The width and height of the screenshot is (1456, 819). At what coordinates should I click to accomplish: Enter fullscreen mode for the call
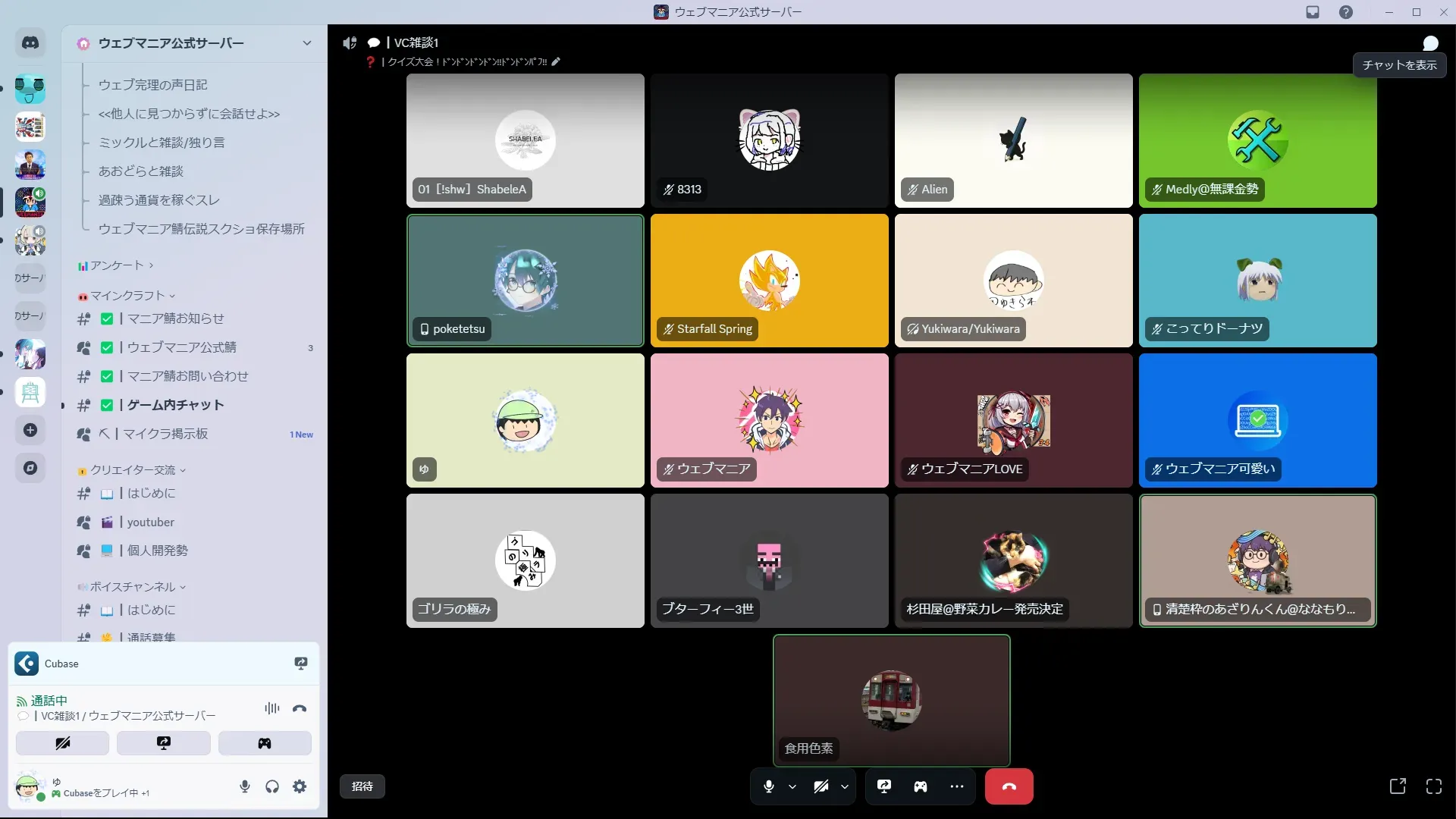pyautogui.click(x=1433, y=786)
